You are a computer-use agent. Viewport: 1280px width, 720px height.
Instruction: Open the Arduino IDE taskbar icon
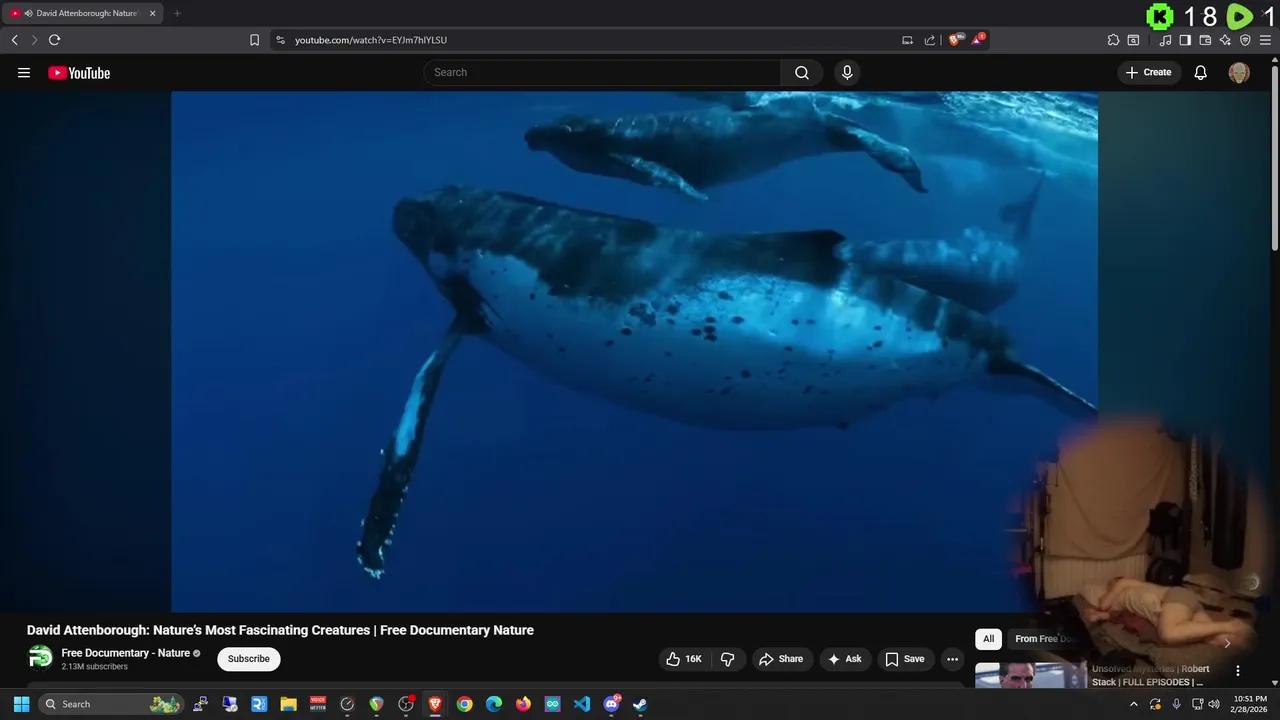click(552, 704)
